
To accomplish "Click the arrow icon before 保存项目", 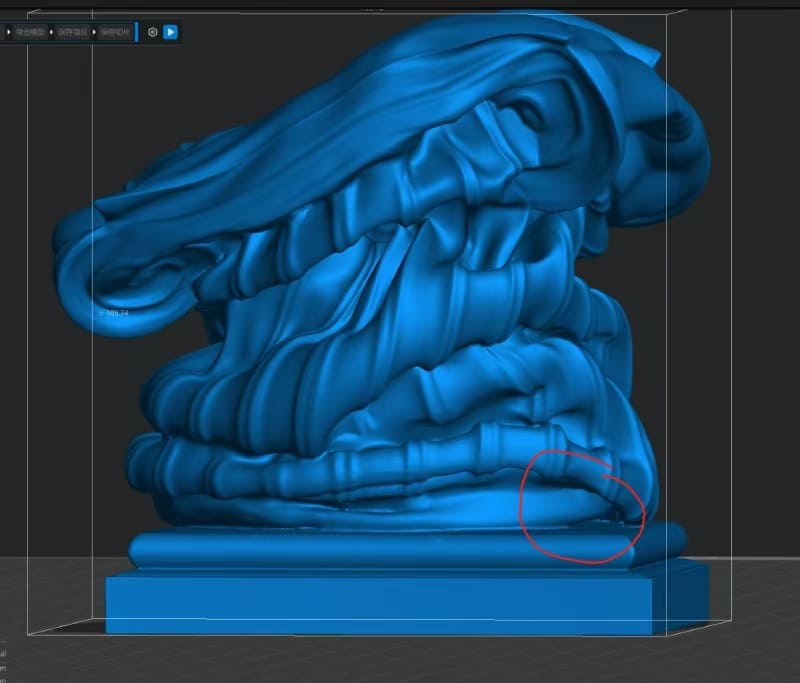I will pyautogui.click(x=53, y=32).
